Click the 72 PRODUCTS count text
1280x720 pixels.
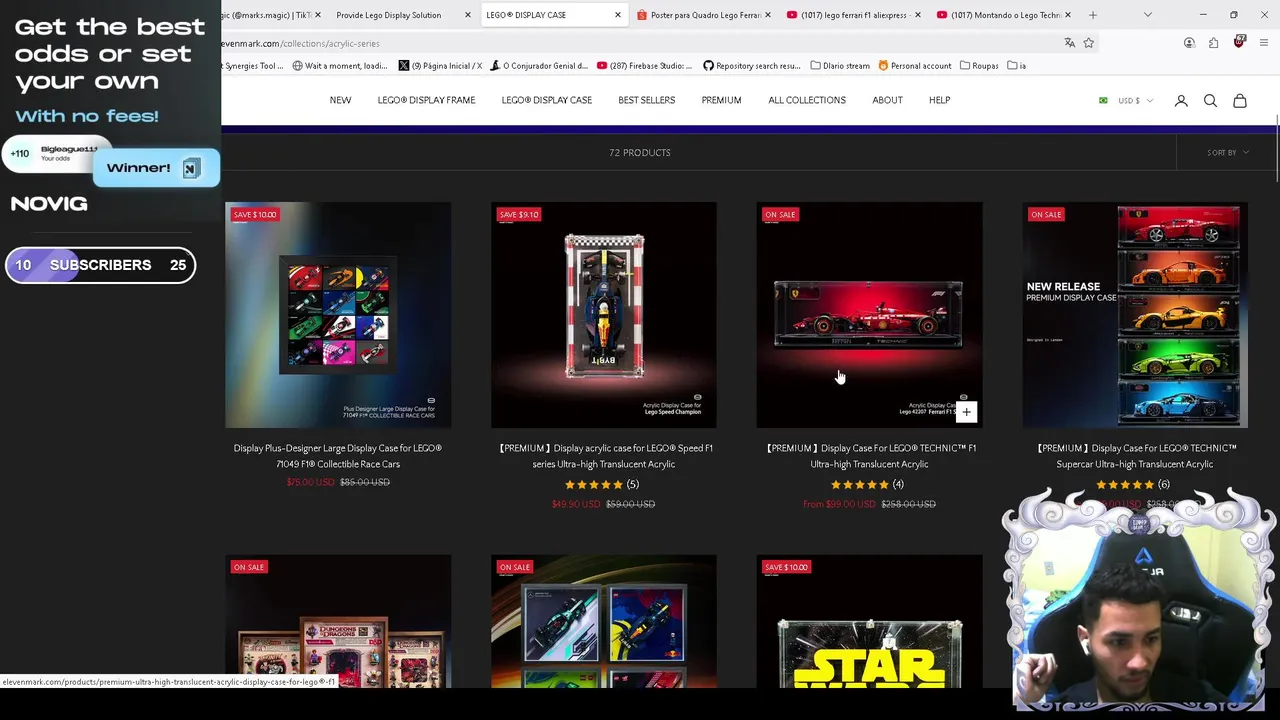click(640, 153)
